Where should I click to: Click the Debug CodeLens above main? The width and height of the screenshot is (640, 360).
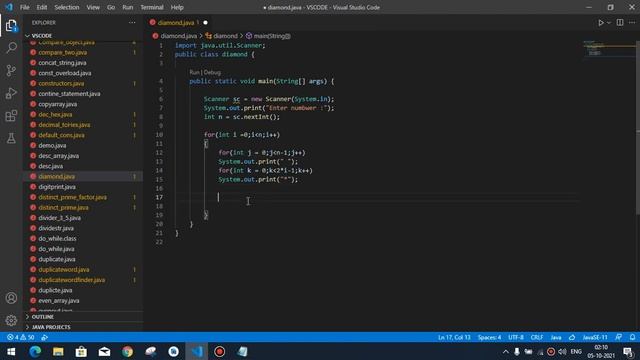212,72
